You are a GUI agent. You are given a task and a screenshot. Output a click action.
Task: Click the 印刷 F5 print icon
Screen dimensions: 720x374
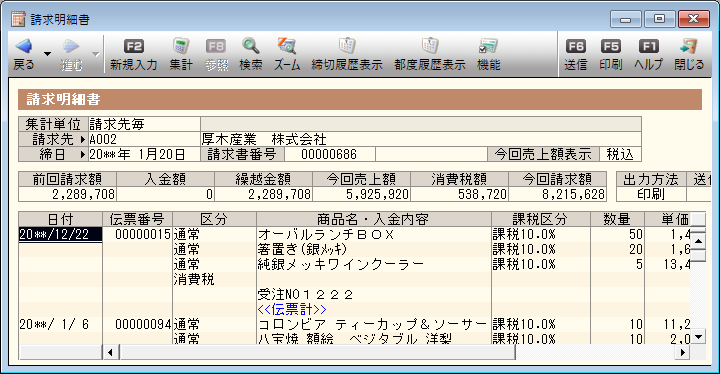611,46
